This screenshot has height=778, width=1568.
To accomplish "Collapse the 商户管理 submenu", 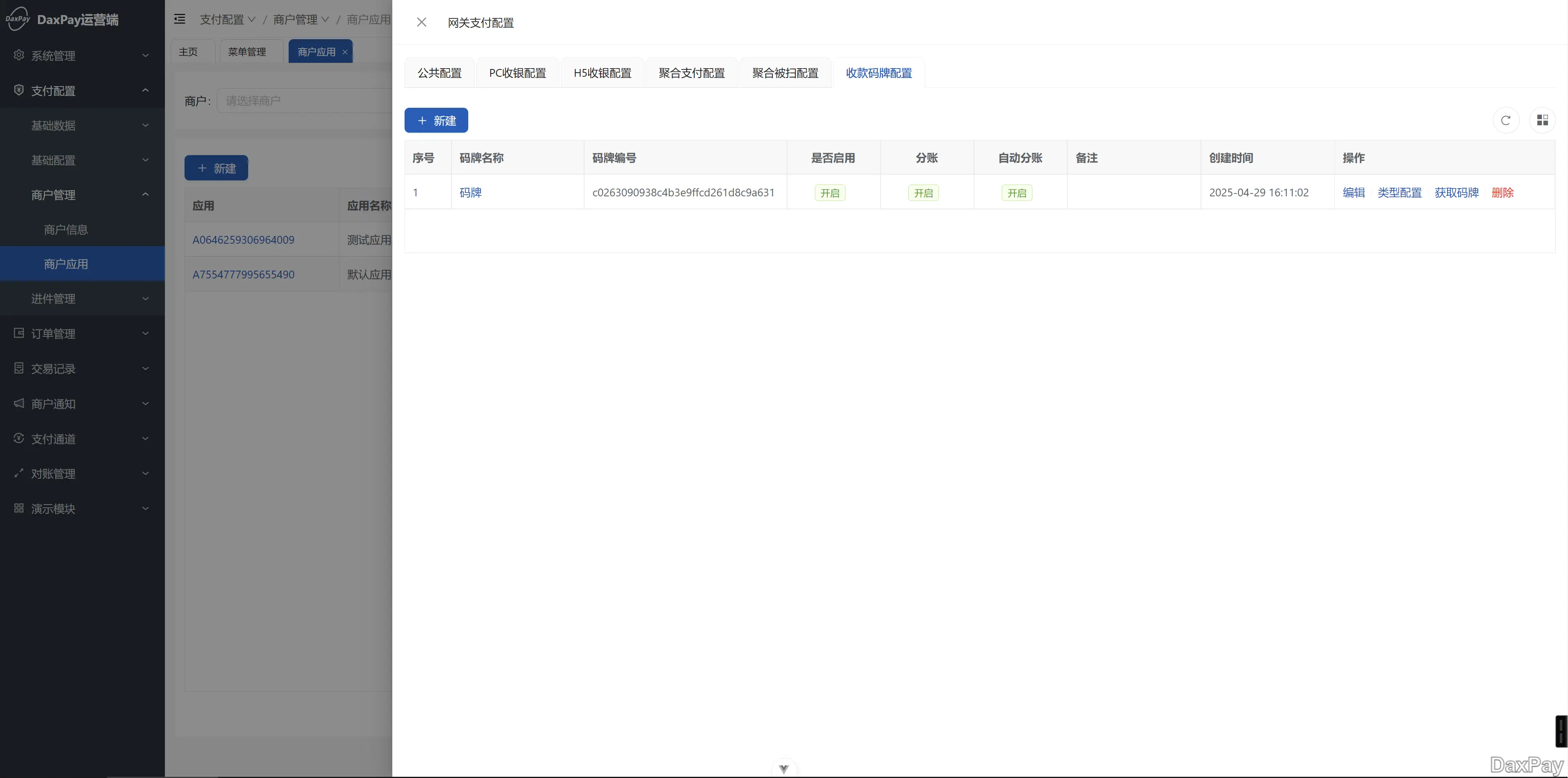I will 145,195.
